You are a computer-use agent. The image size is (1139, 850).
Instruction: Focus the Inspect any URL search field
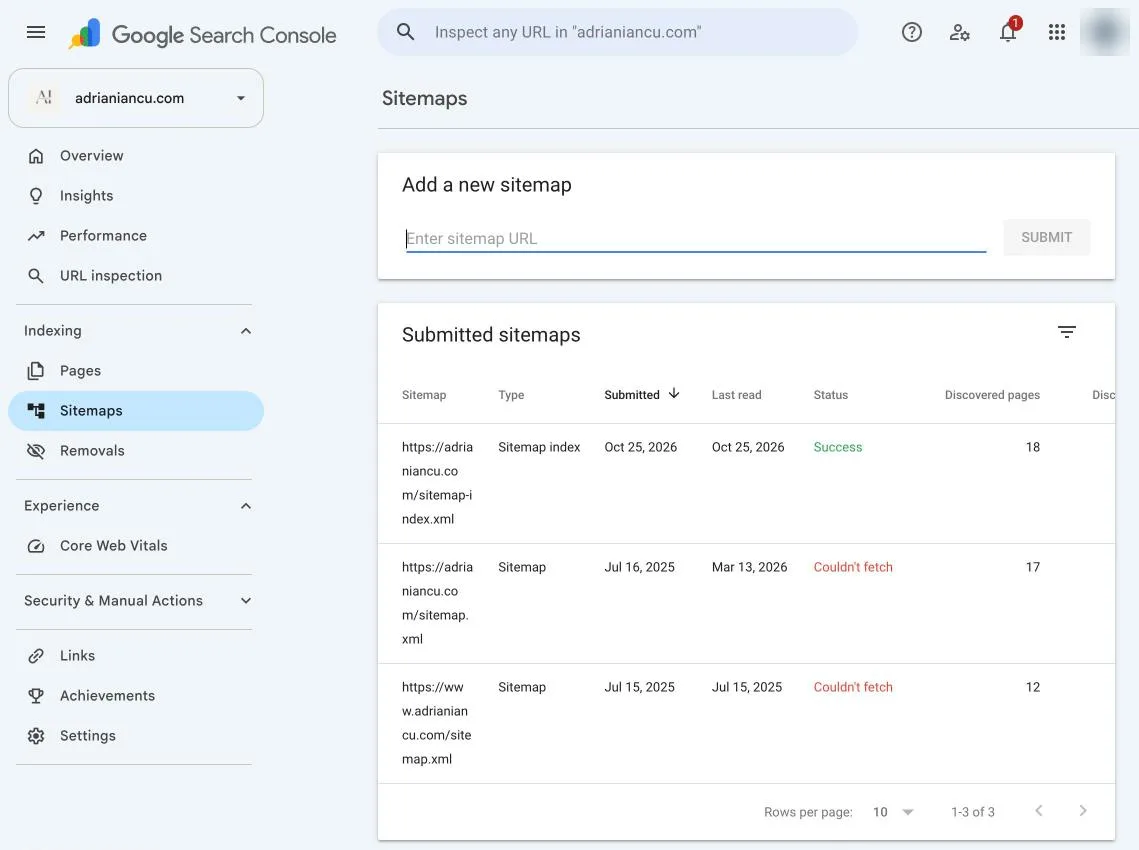click(x=617, y=32)
